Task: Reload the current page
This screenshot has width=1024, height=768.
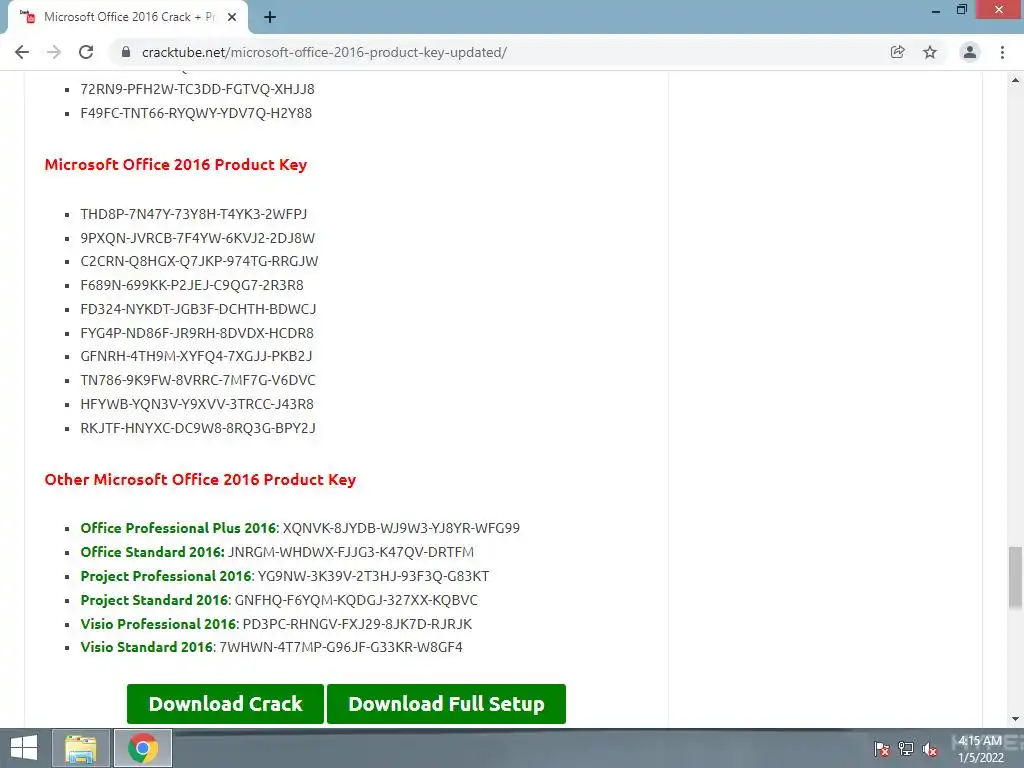Action: [86, 52]
